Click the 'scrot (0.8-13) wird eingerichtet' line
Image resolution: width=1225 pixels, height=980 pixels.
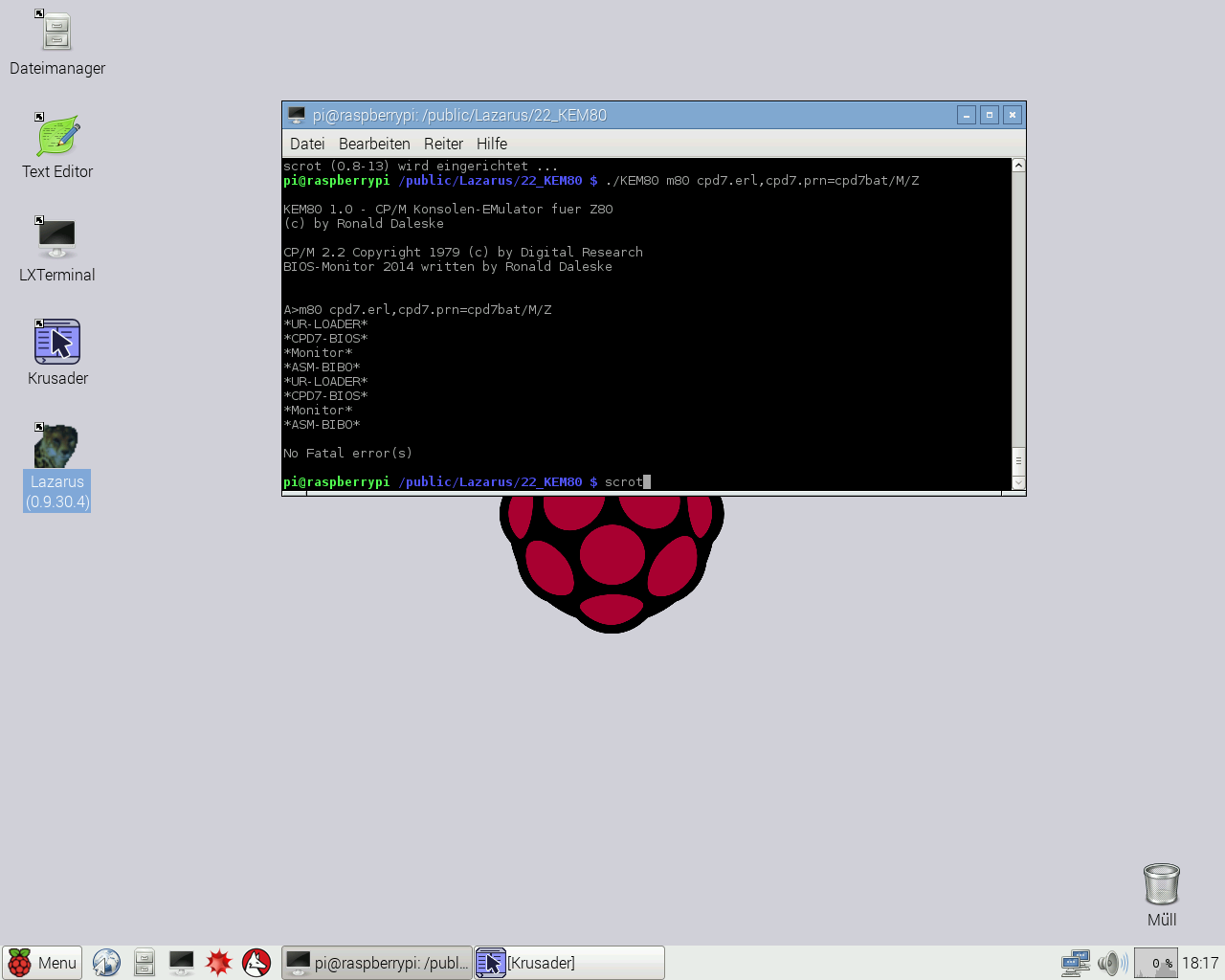coord(420,166)
